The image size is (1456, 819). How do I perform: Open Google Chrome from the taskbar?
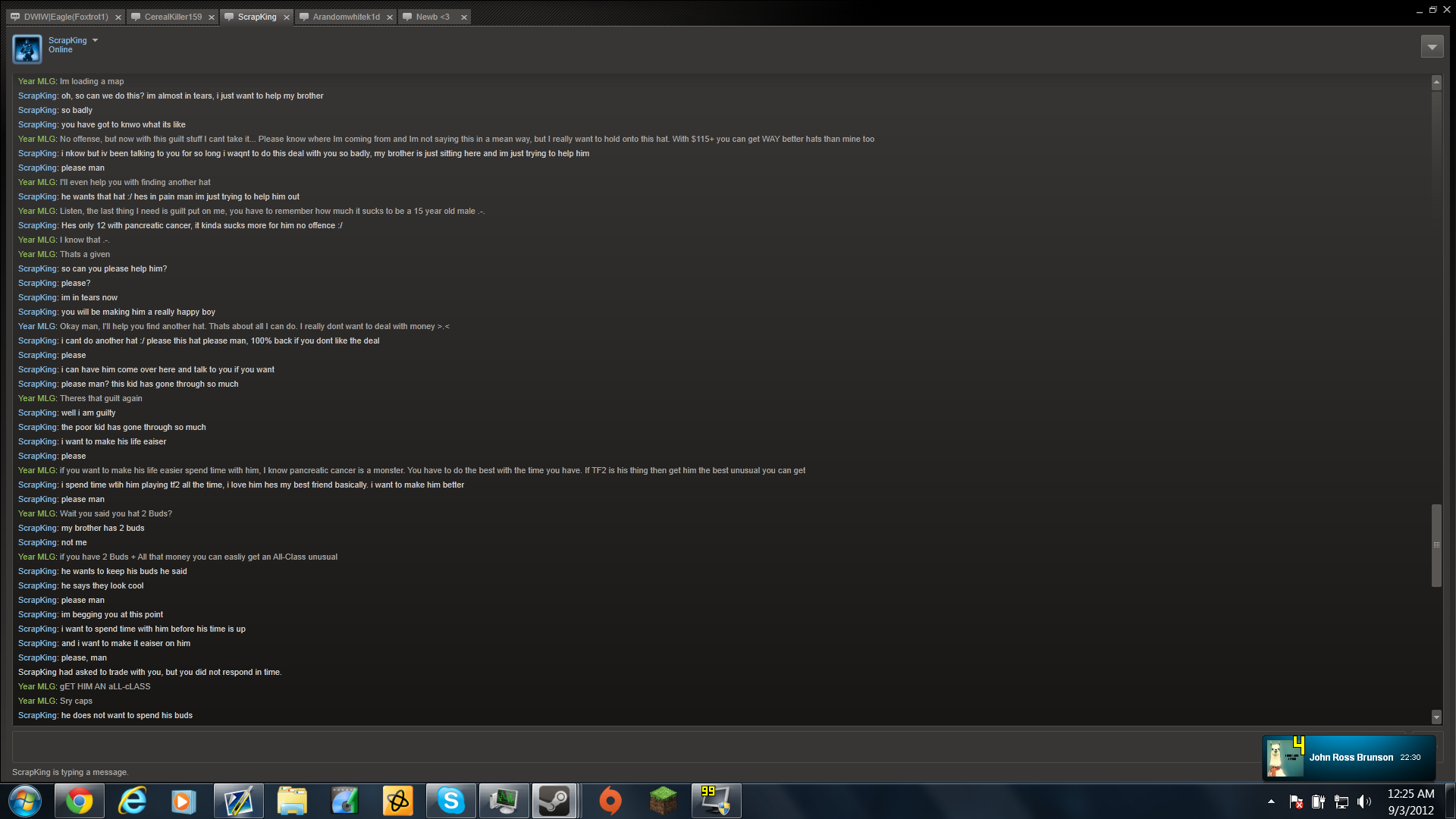click(79, 801)
